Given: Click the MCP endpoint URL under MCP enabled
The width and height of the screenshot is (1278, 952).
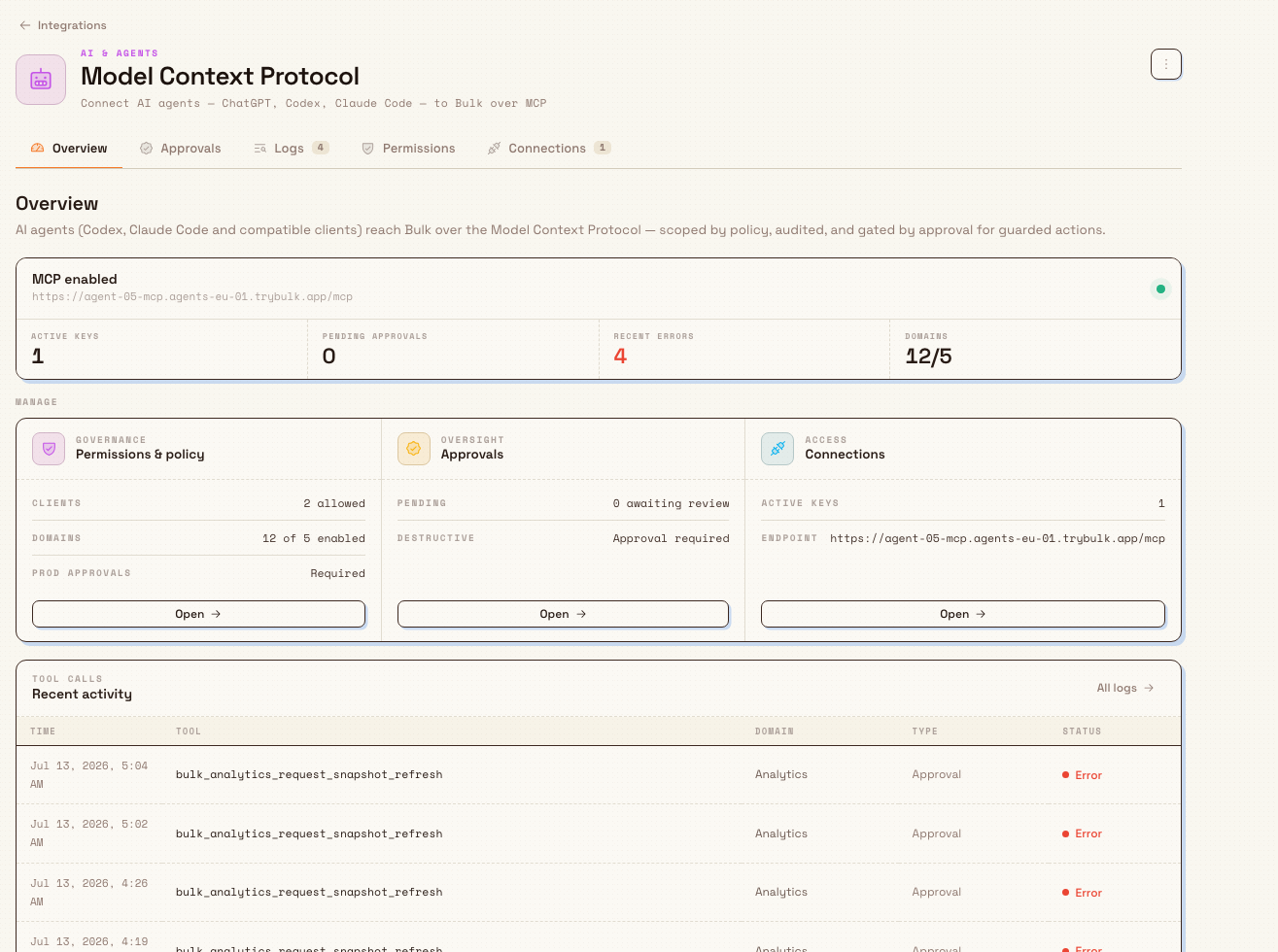Looking at the screenshot, I should click(x=192, y=297).
